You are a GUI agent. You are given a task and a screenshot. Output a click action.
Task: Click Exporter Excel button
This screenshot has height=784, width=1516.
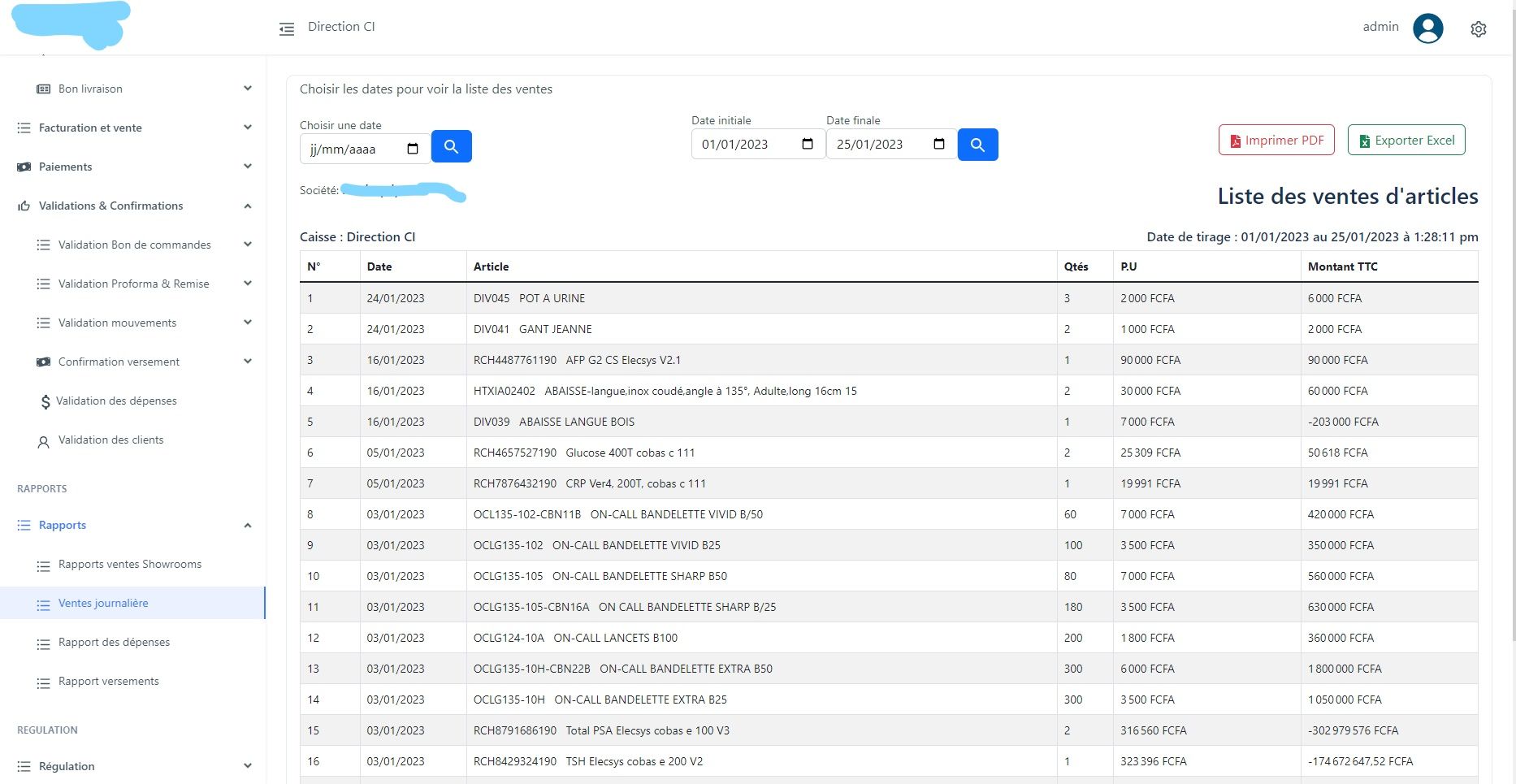click(1406, 140)
